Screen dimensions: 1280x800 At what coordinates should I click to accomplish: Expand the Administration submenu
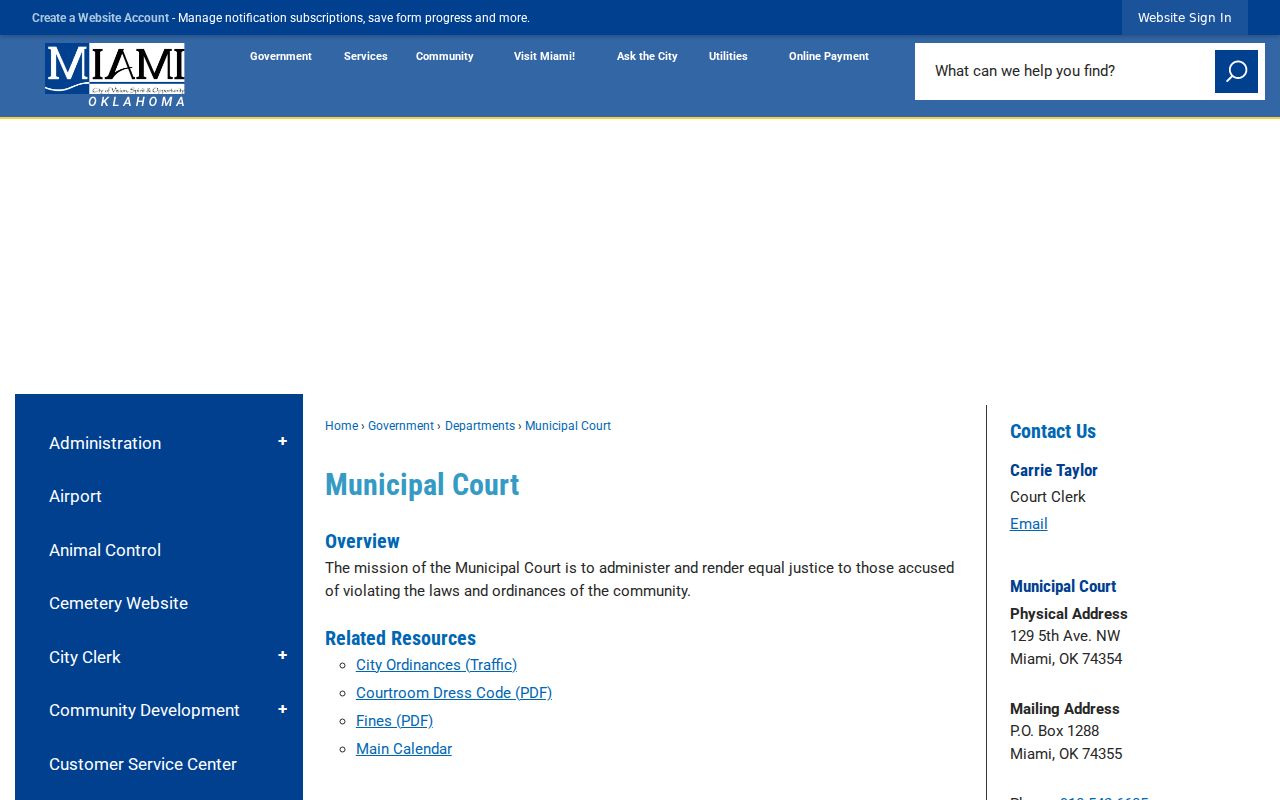tap(282, 442)
